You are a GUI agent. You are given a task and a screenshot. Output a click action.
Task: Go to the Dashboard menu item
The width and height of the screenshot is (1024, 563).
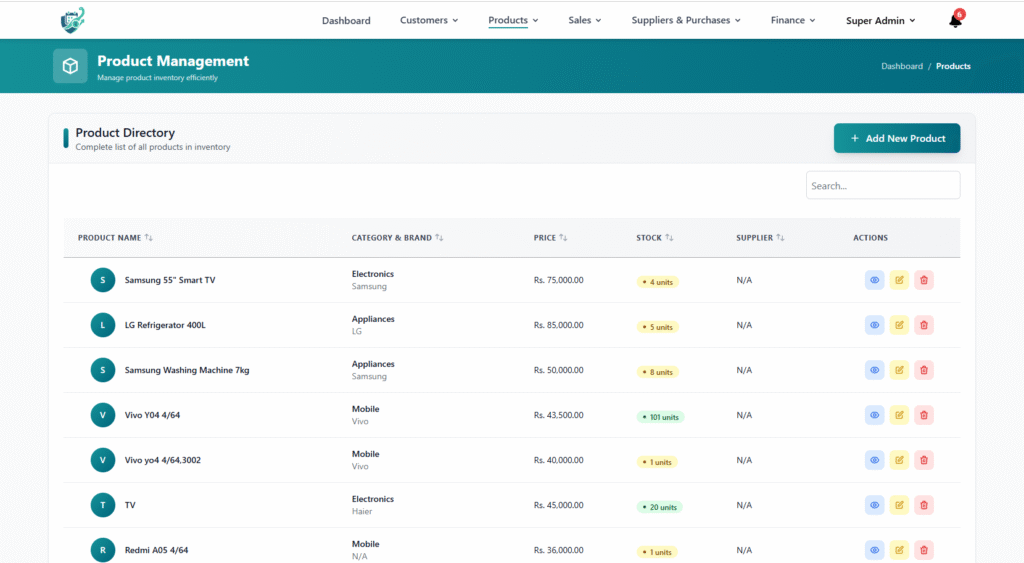click(x=346, y=20)
